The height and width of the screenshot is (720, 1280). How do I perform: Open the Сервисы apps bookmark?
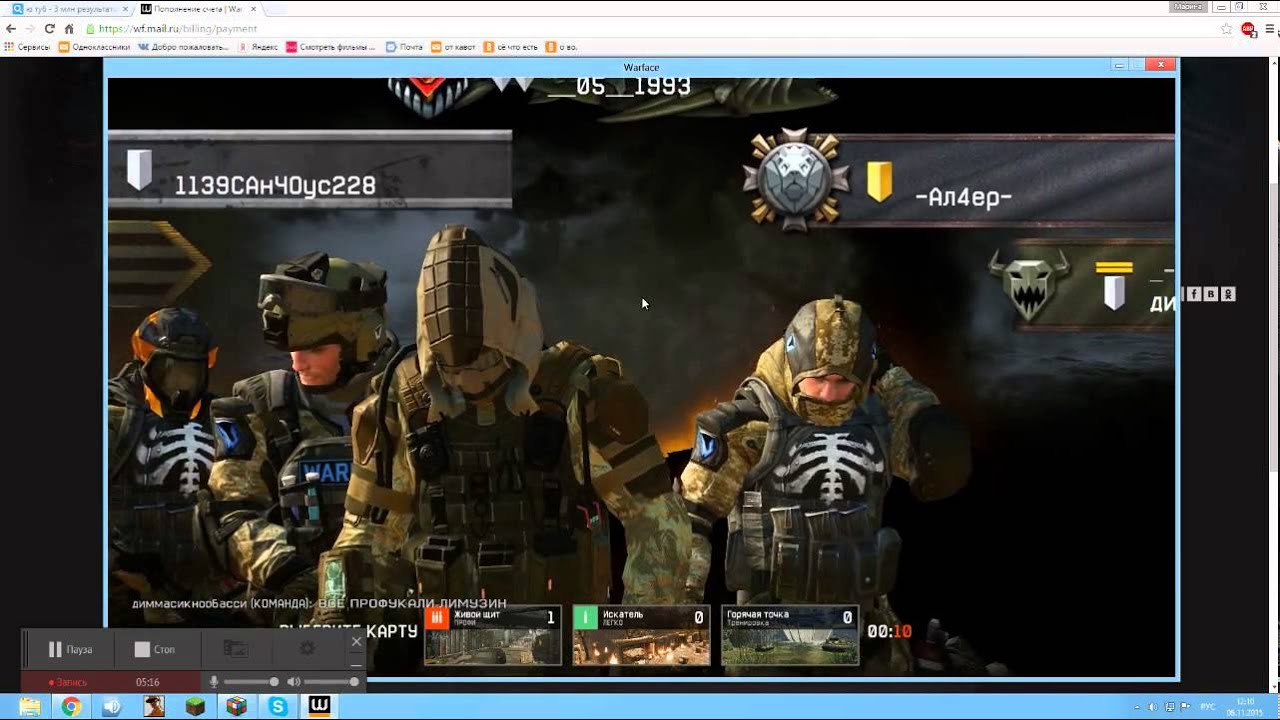pyautogui.click(x=28, y=47)
